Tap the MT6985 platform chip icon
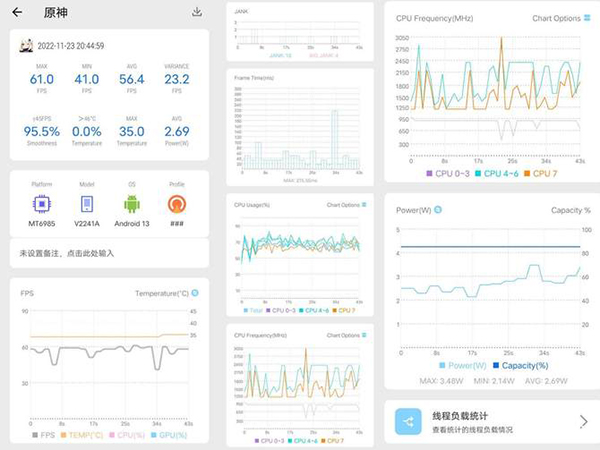 click(x=42, y=205)
